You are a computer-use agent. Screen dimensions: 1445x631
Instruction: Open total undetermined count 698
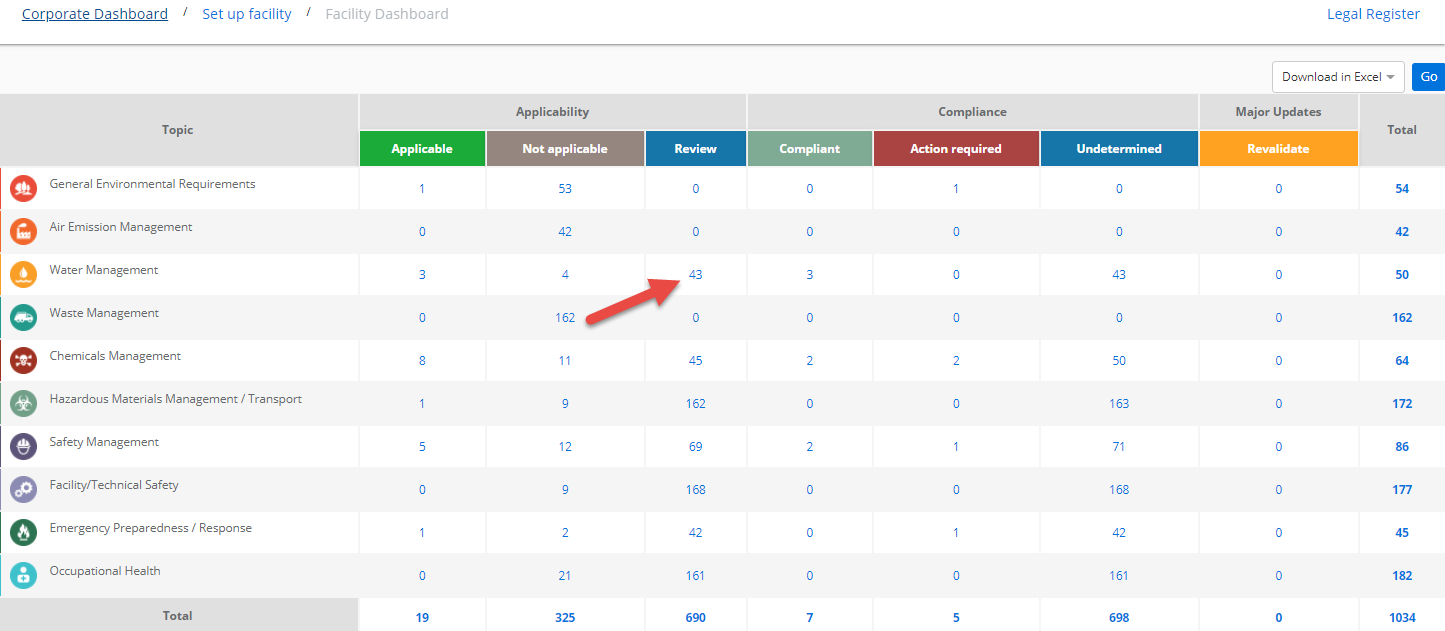tap(1119, 618)
